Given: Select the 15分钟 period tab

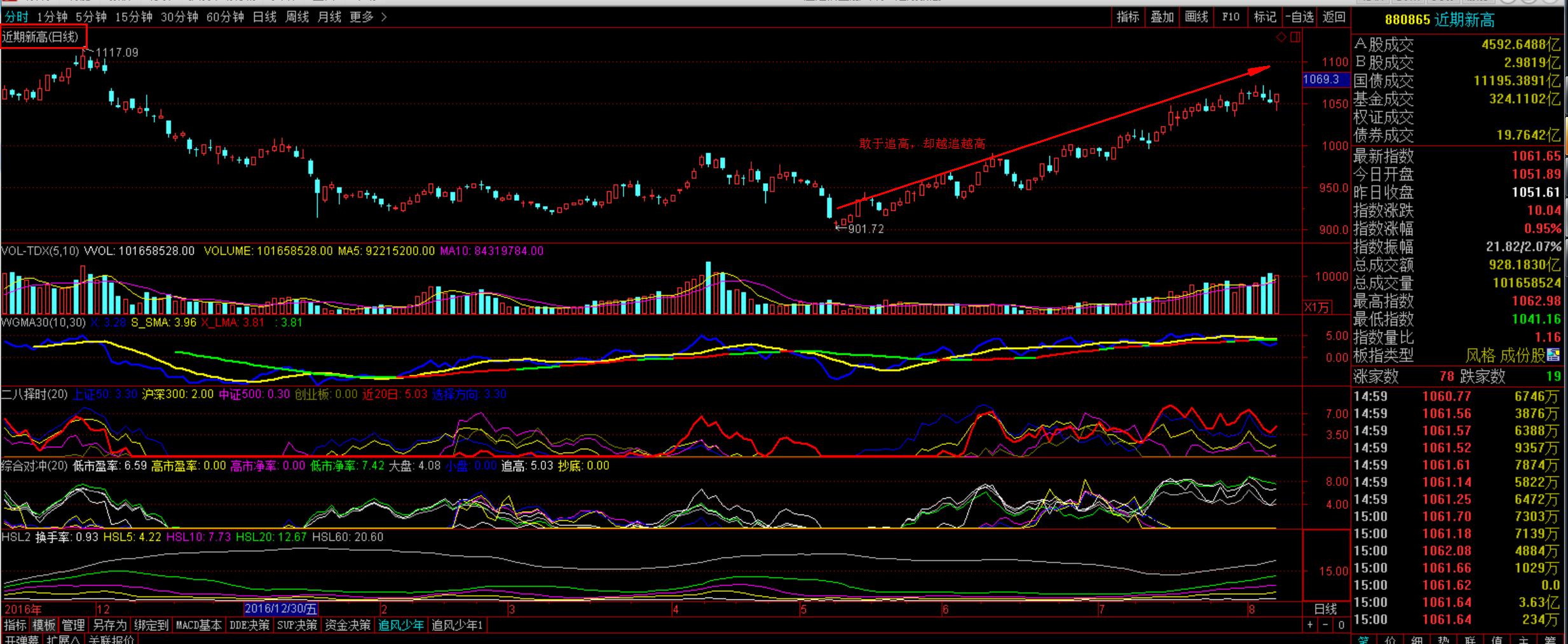Looking at the screenshot, I should (133, 17).
